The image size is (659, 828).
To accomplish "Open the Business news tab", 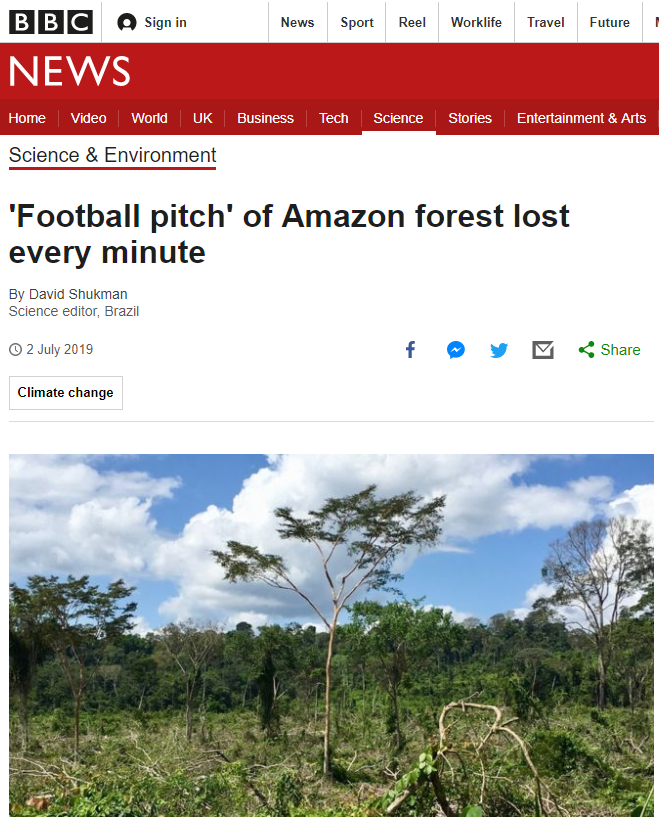I will coord(265,118).
